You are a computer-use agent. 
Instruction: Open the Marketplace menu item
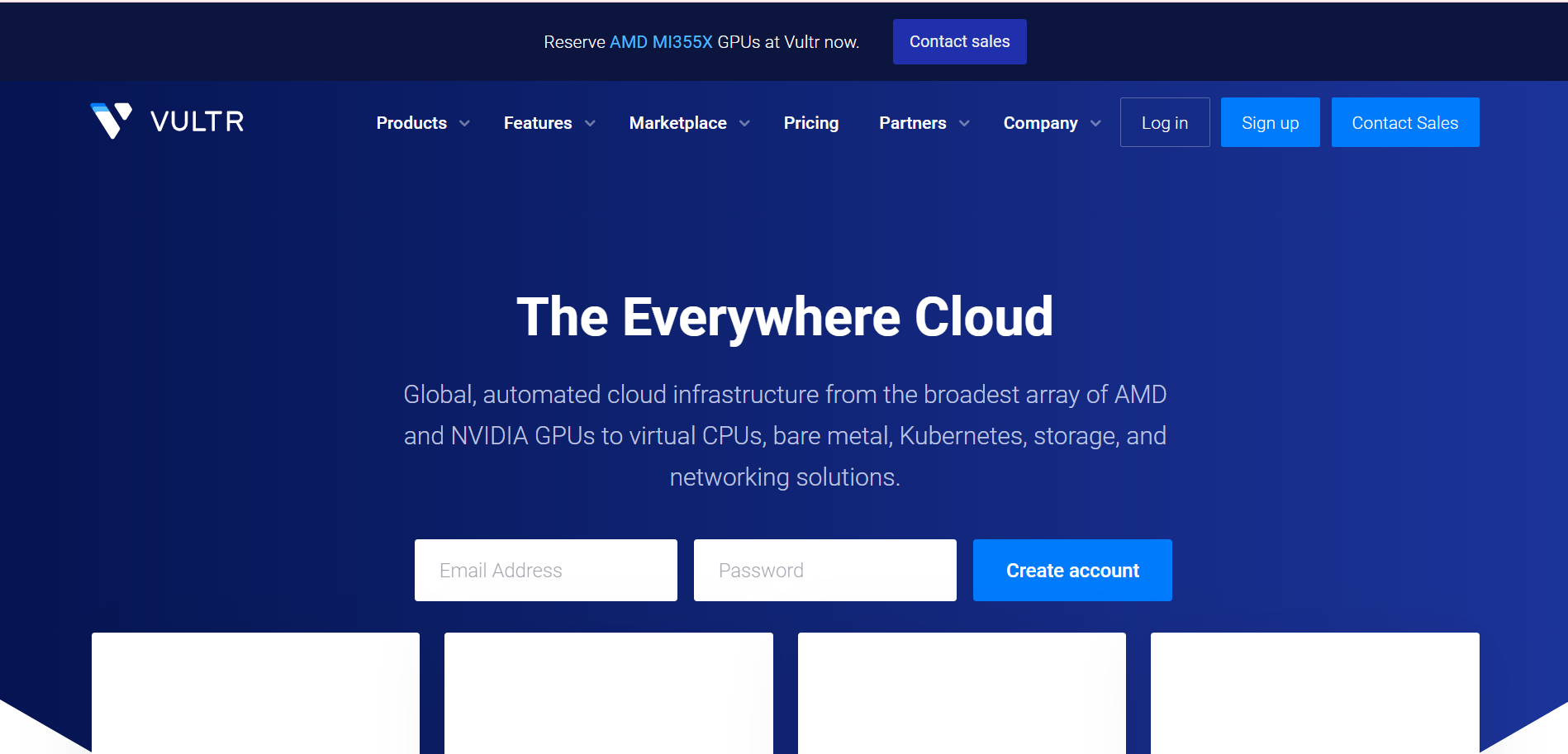677,123
